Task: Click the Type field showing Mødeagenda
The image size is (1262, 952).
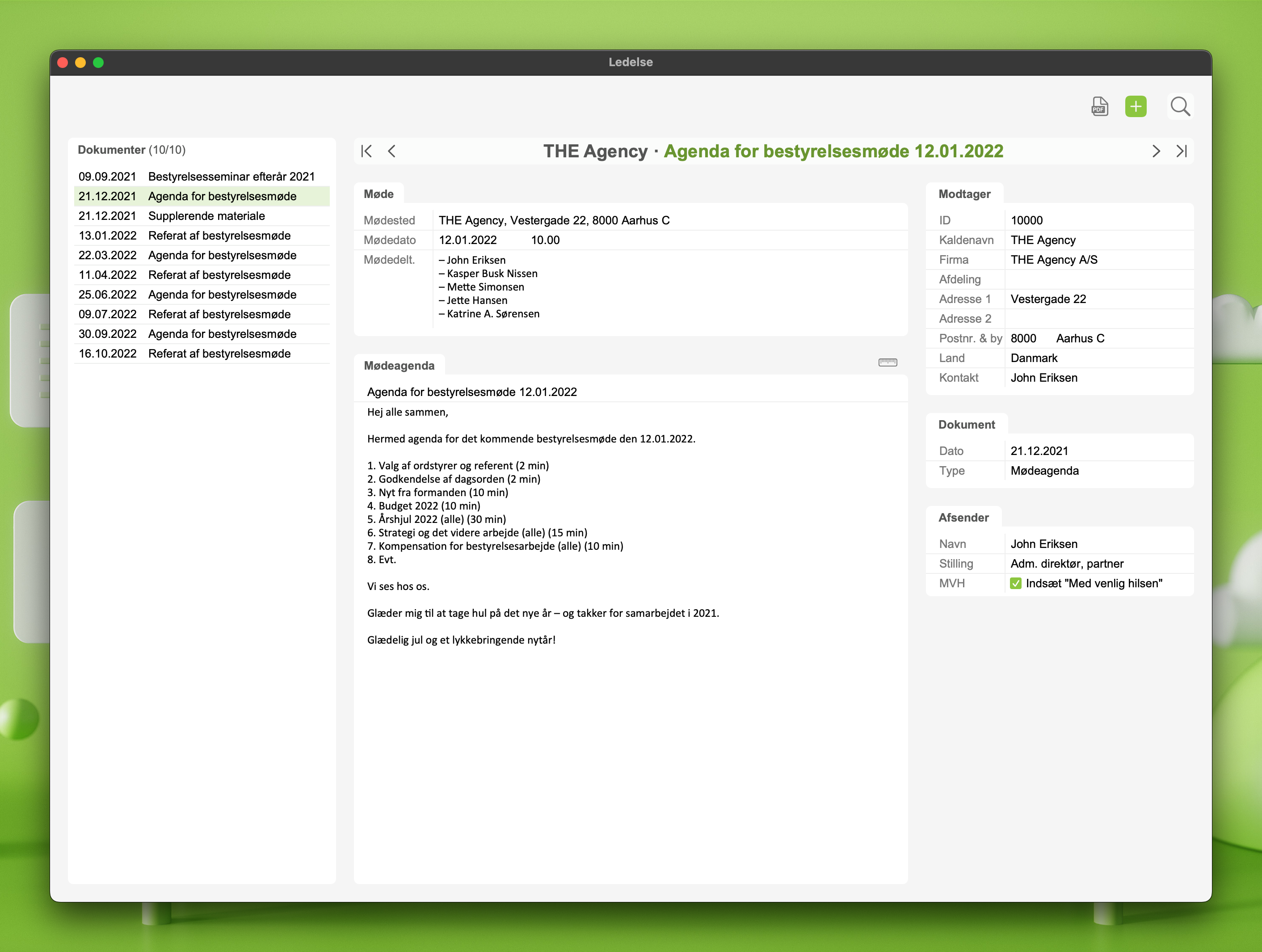Action: pyautogui.click(x=1044, y=471)
